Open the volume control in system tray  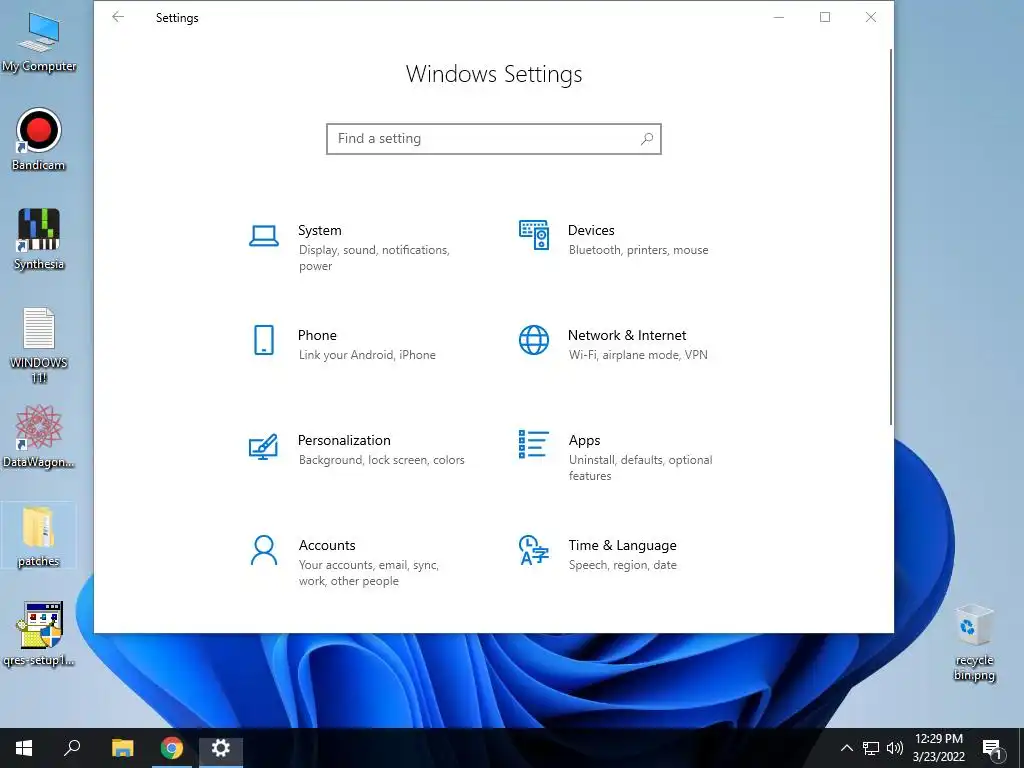895,748
